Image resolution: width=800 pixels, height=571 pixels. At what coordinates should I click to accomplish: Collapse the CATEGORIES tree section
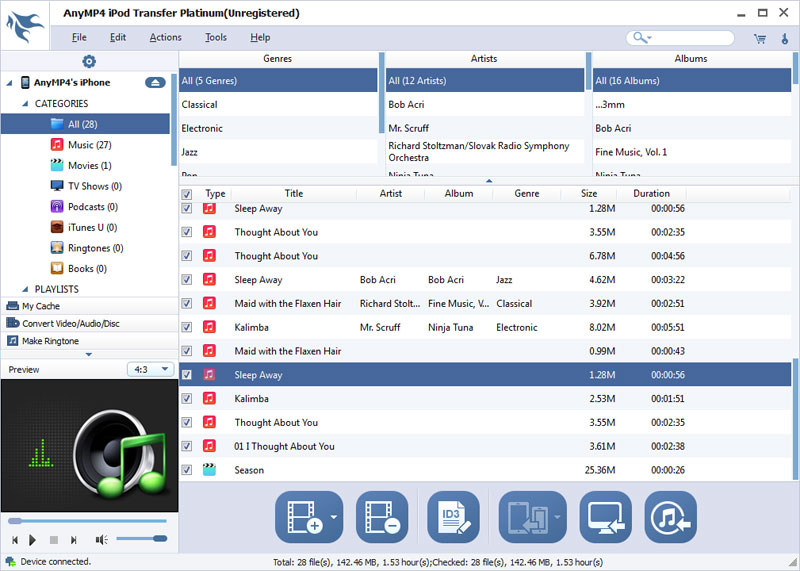(x=25, y=104)
